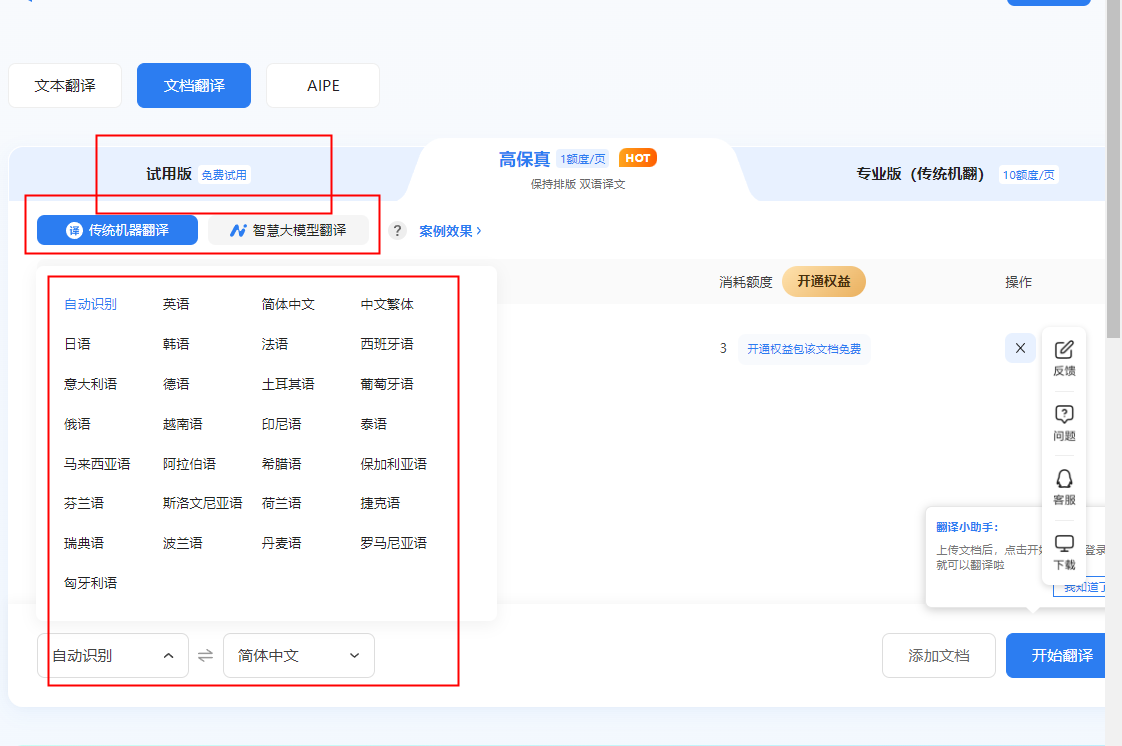Click the 下载 download client icon

tap(1063, 552)
